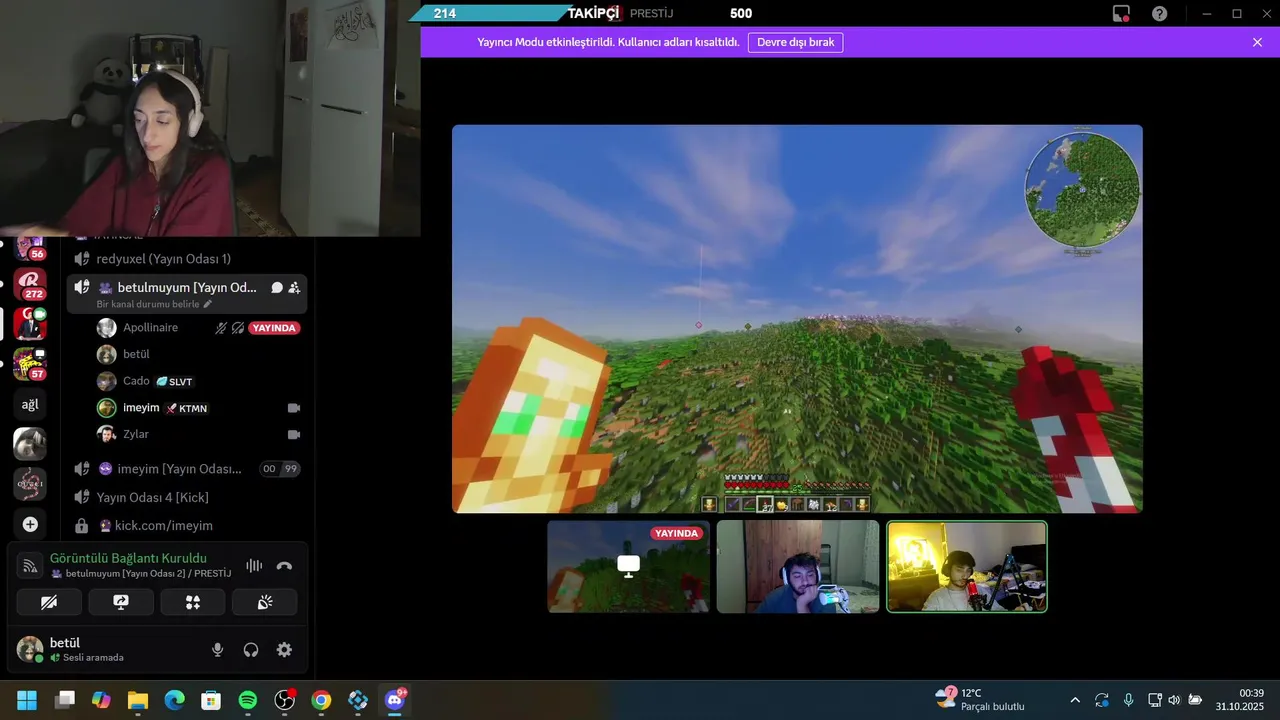Toggle noise suppression waveform icon

[254, 566]
